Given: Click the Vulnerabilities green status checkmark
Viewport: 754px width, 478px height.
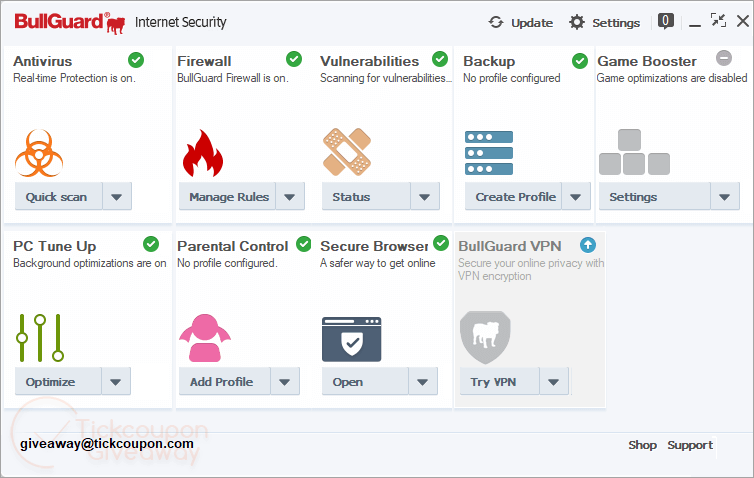Looking at the screenshot, I should (440, 59).
